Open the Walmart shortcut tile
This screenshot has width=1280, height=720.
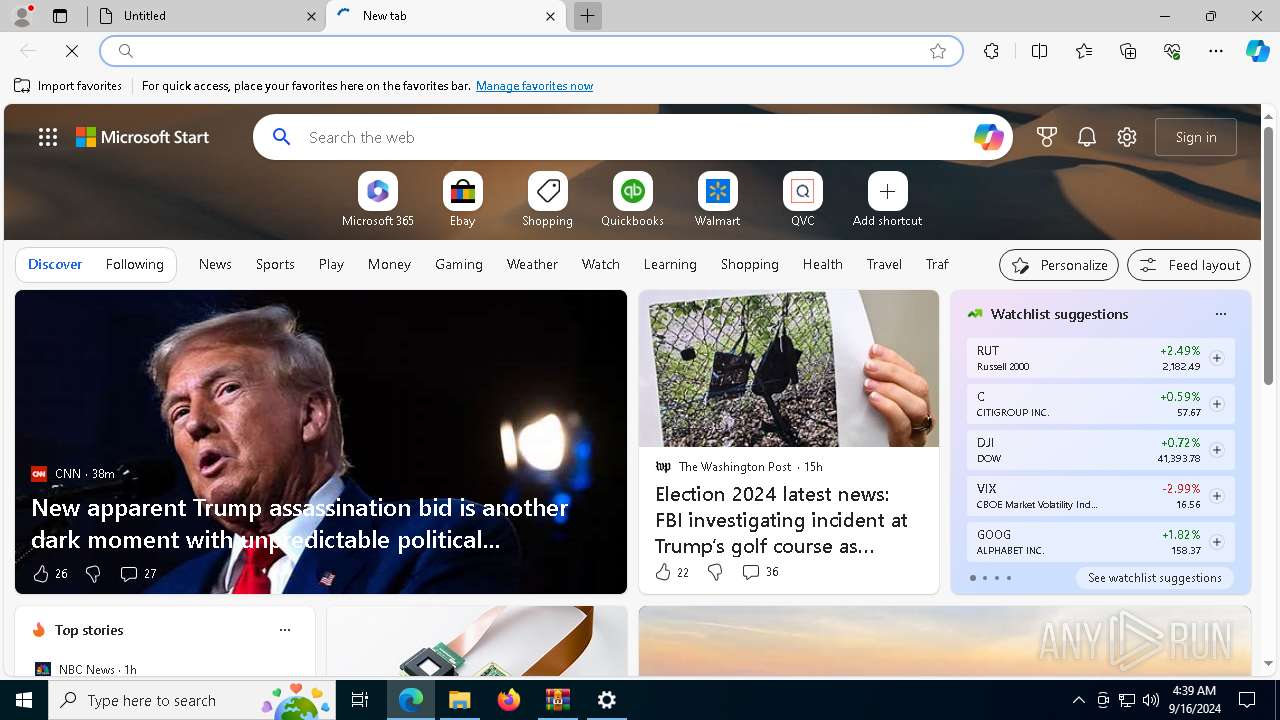click(717, 200)
